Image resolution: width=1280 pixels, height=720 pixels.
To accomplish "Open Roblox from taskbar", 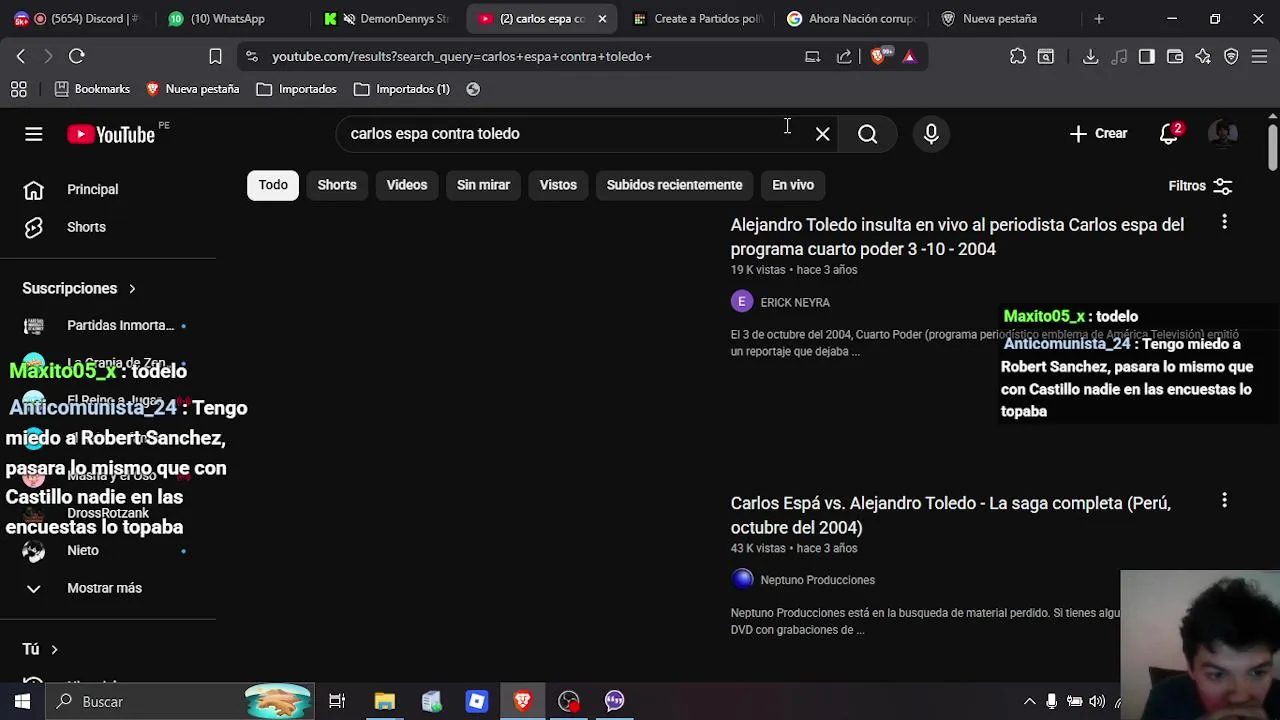I will click(476, 701).
